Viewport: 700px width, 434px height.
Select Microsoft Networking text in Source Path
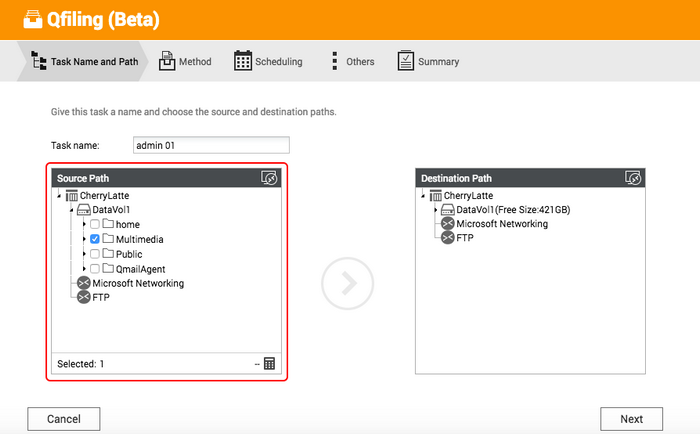click(138, 284)
